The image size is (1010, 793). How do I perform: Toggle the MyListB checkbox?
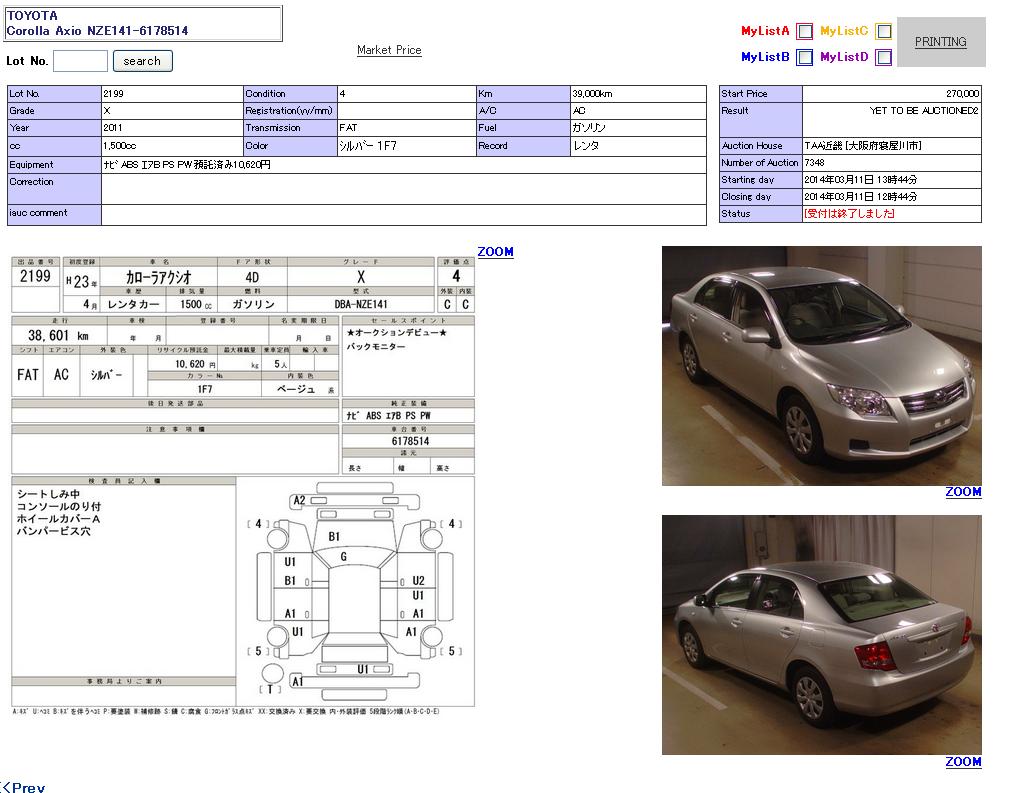point(805,58)
